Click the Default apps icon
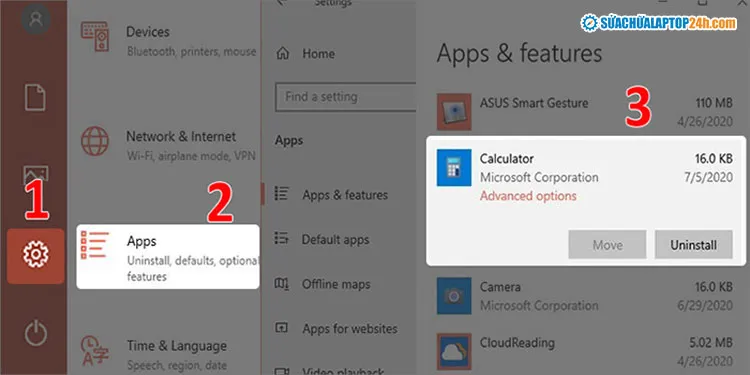Image resolution: width=750 pixels, height=375 pixels. pyautogui.click(x=281, y=238)
